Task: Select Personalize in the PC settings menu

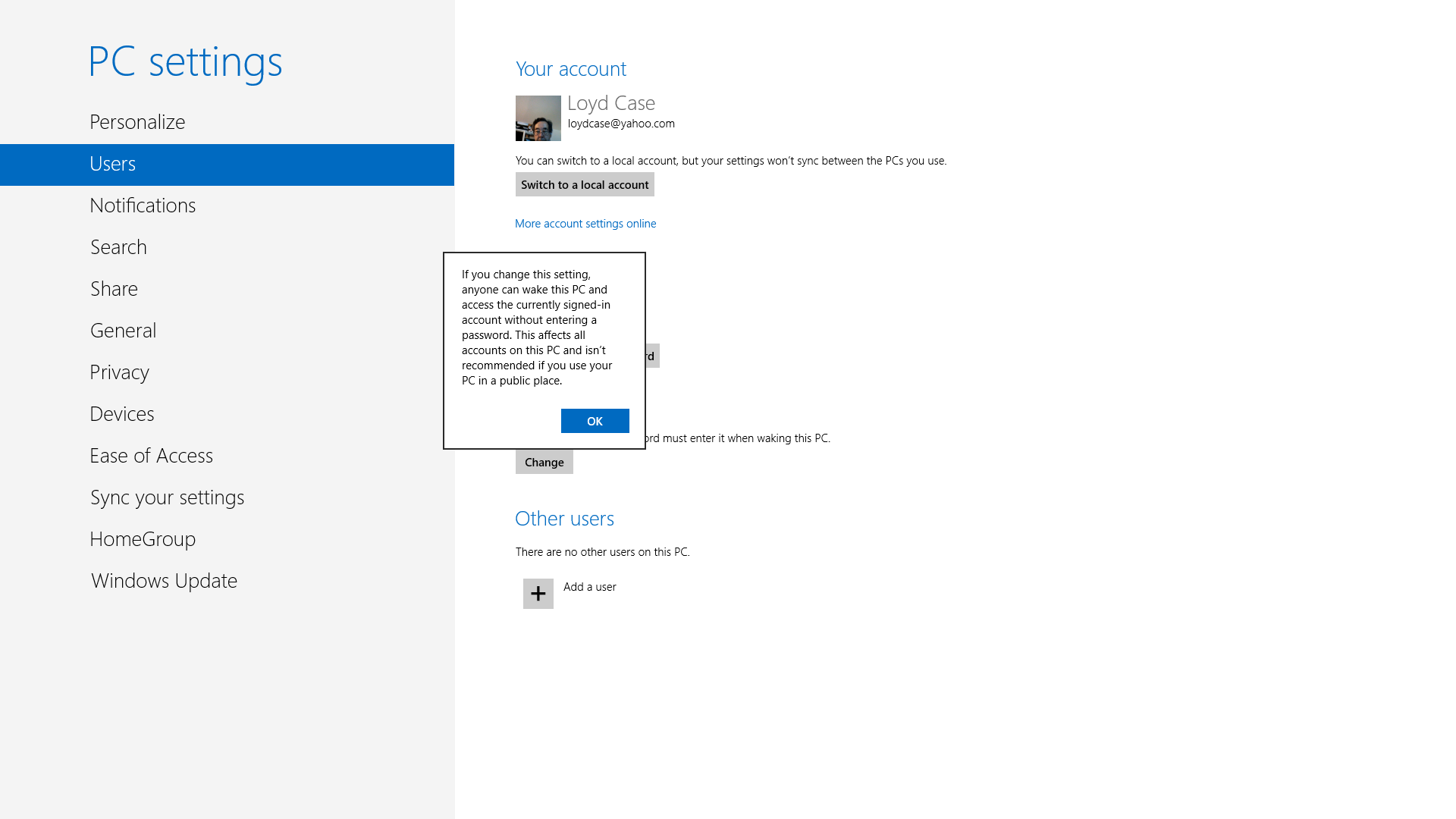Action: (x=137, y=122)
